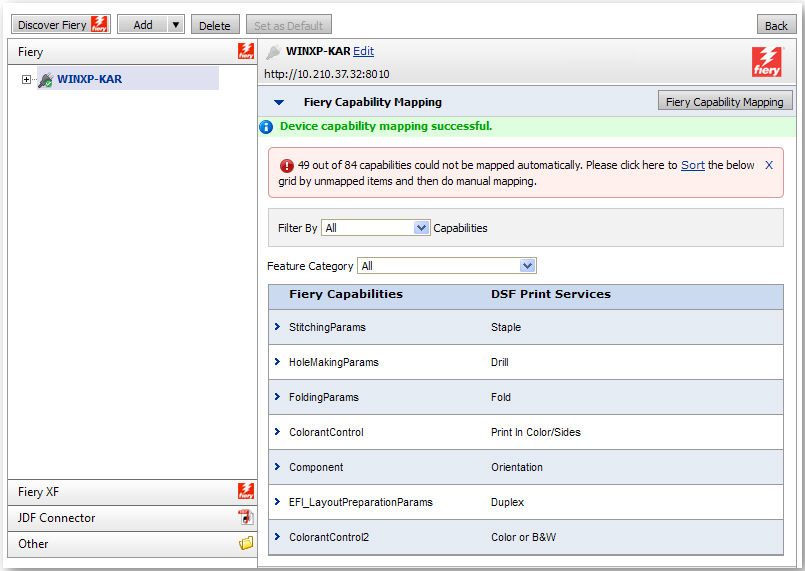This screenshot has width=805, height=571.
Task: Click the StitchingParams capability name
Action: pyautogui.click(x=327, y=327)
